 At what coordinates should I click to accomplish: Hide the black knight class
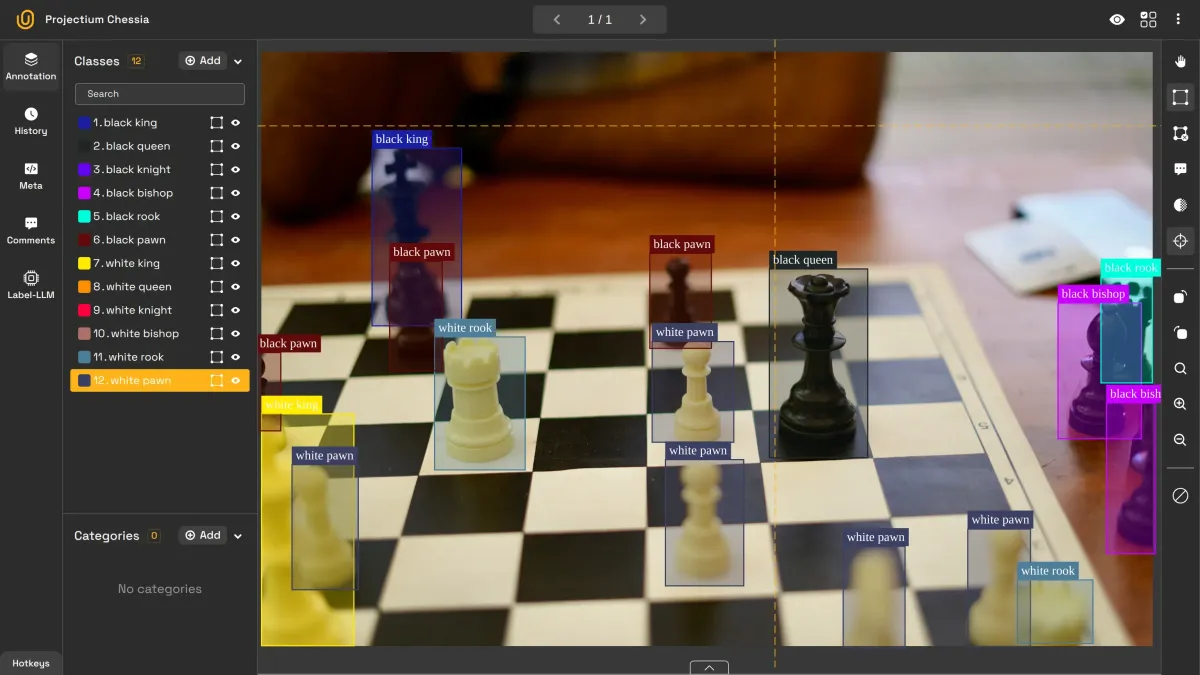pos(236,170)
